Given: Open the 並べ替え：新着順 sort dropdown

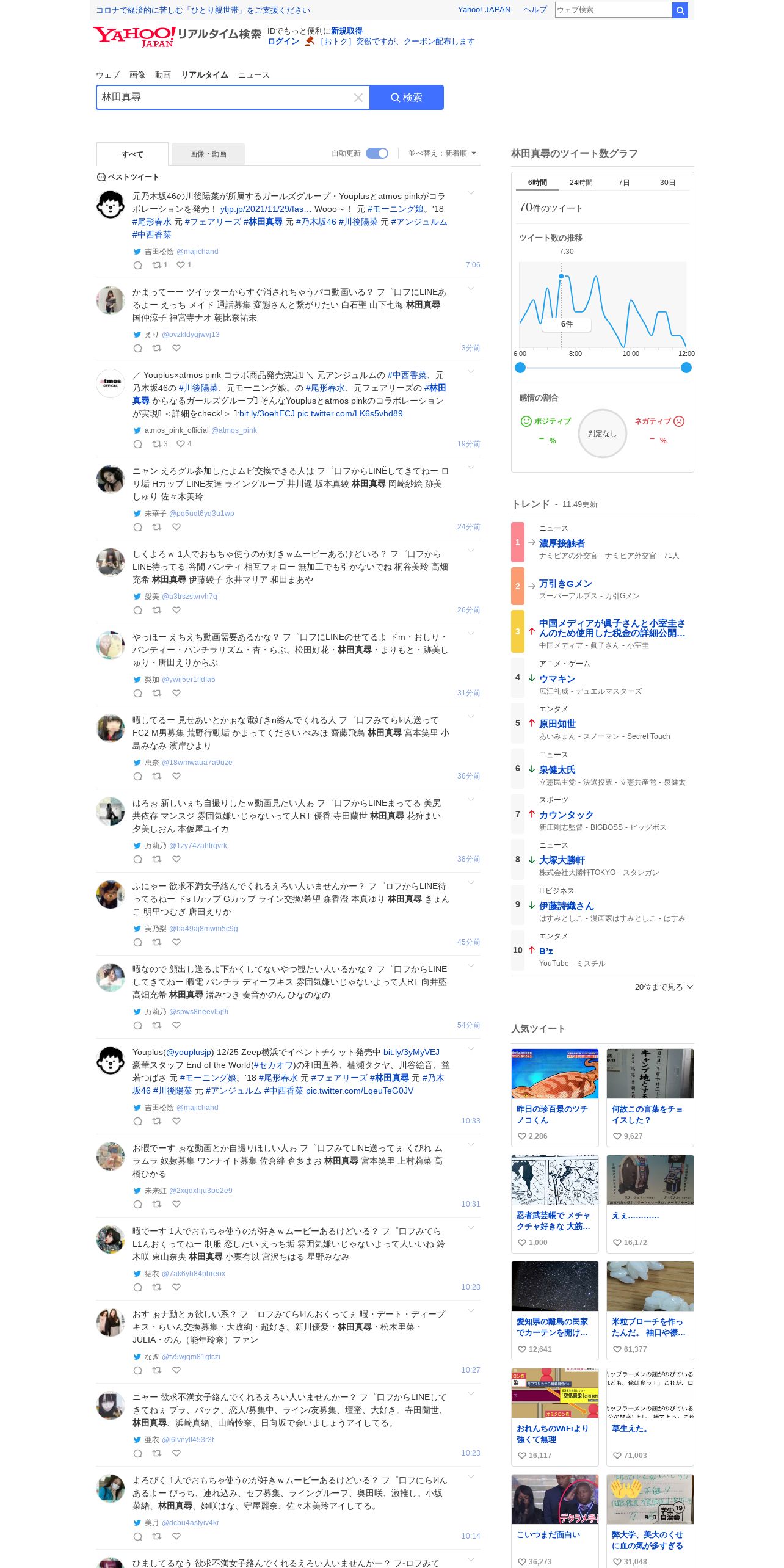Looking at the screenshot, I should [x=442, y=153].
